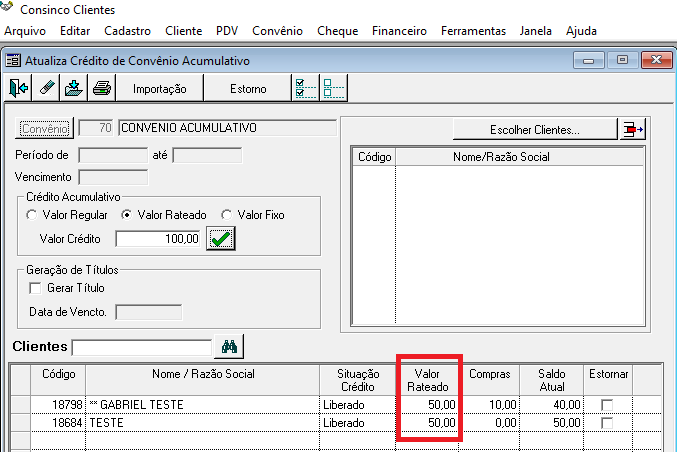Image resolution: width=677 pixels, height=452 pixels.
Task: Click the Data de Vencto. field
Action: pos(149,312)
